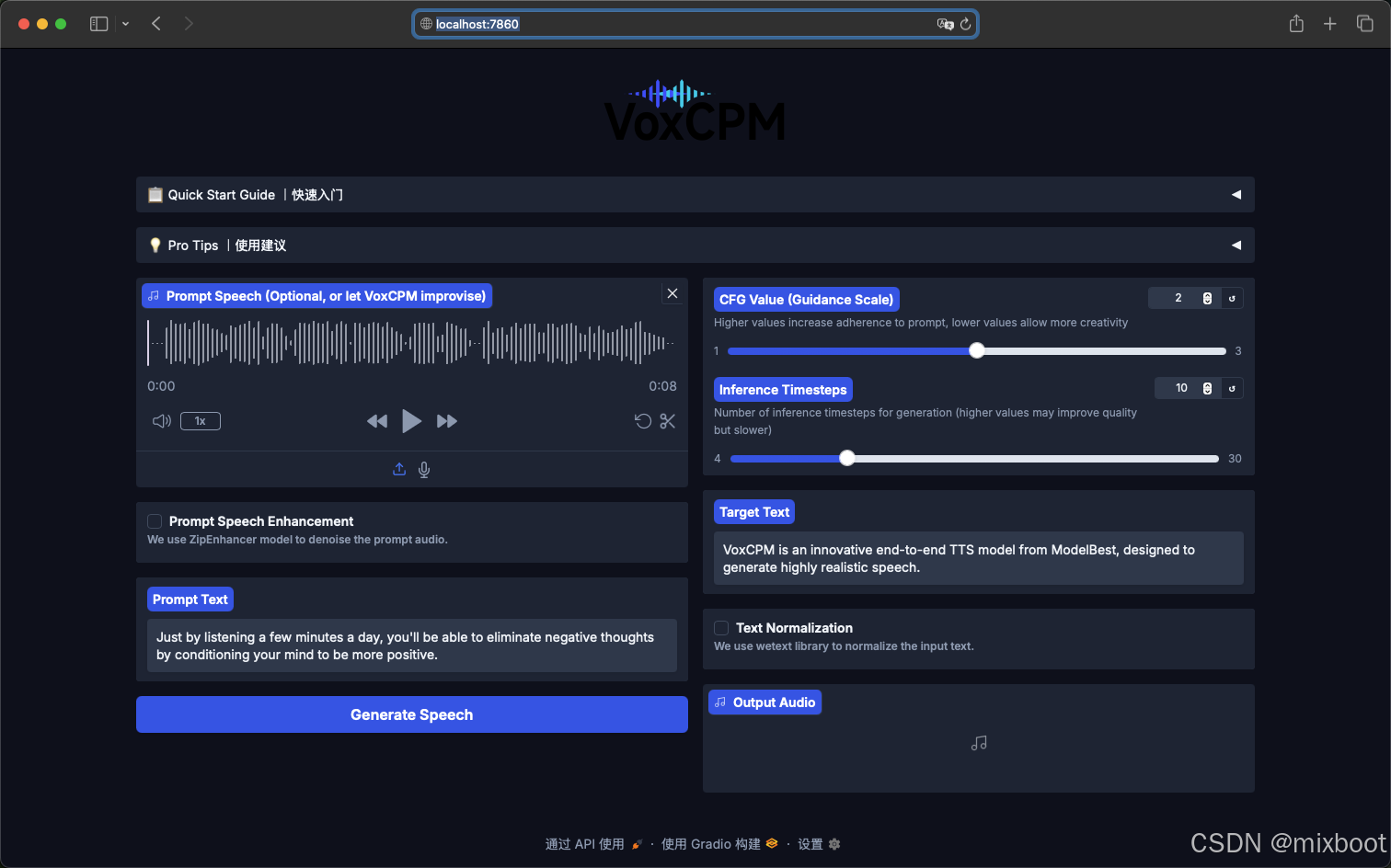The height and width of the screenshot is (868, 1391).
Task: Click the Inference Timesteps number field
Action: pyautogui.click(x=1186, y=388)
